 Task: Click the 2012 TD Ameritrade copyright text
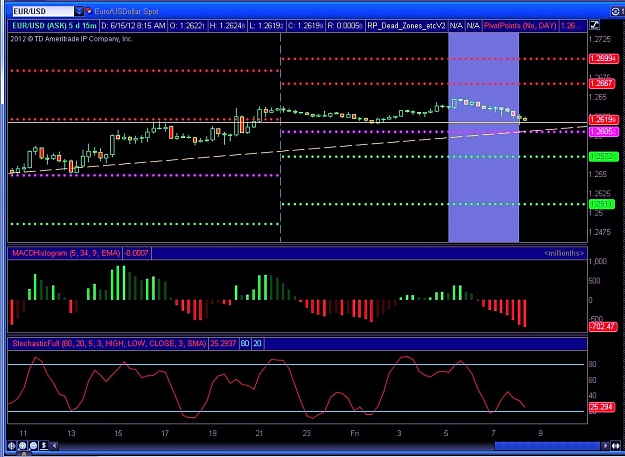pyautogui.click(x=72, y=39)
